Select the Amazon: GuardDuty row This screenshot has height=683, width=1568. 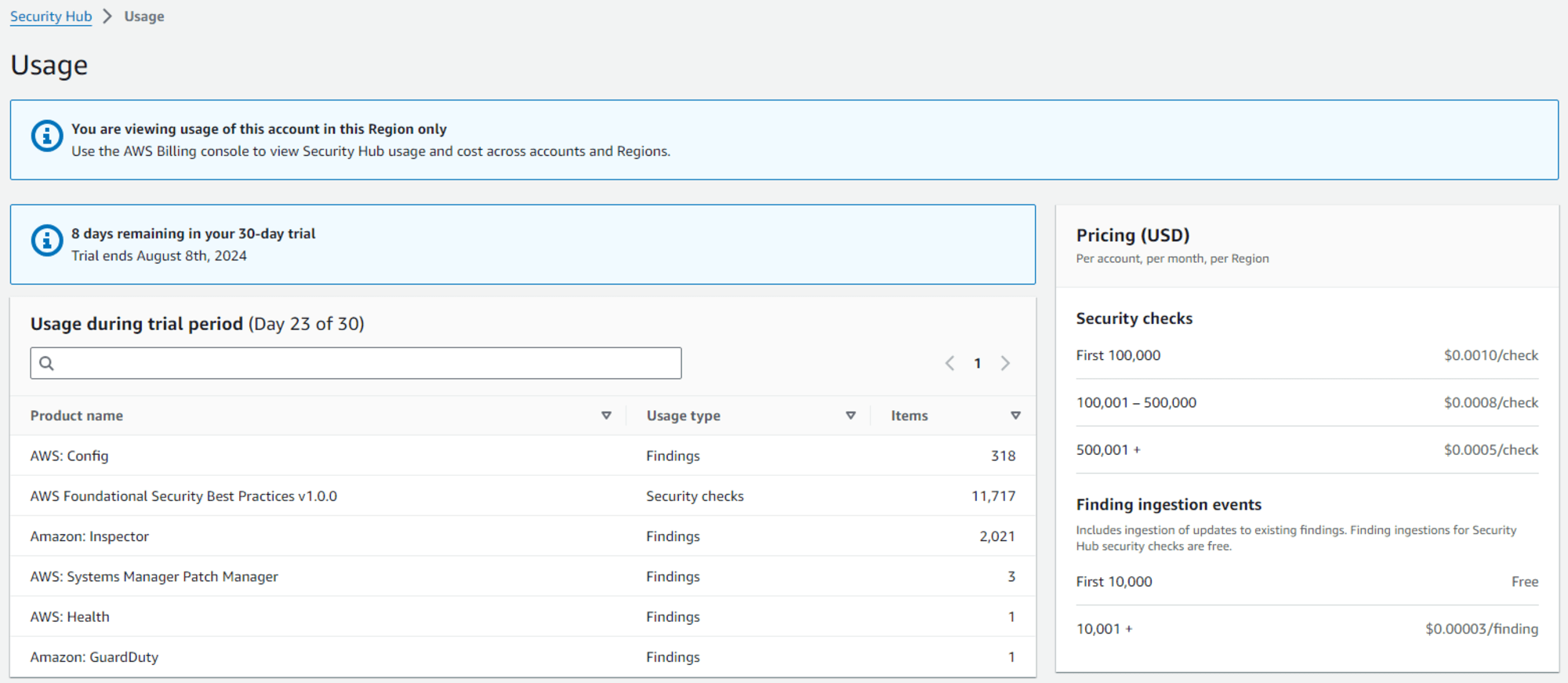[523, 657]
